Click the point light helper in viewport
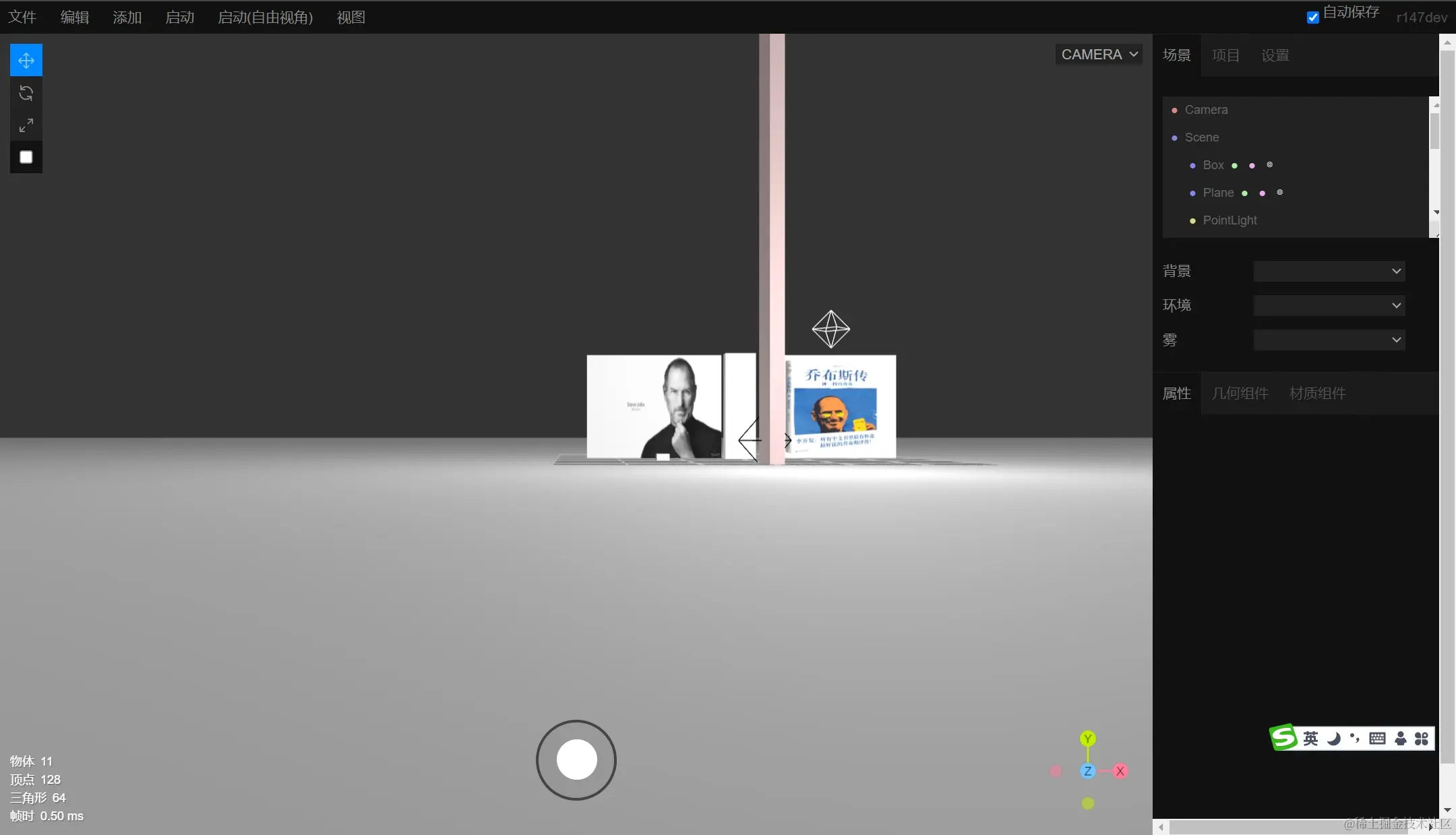Image resolution: width=1456 pixels, height=835 pixels. click(830, 329)
